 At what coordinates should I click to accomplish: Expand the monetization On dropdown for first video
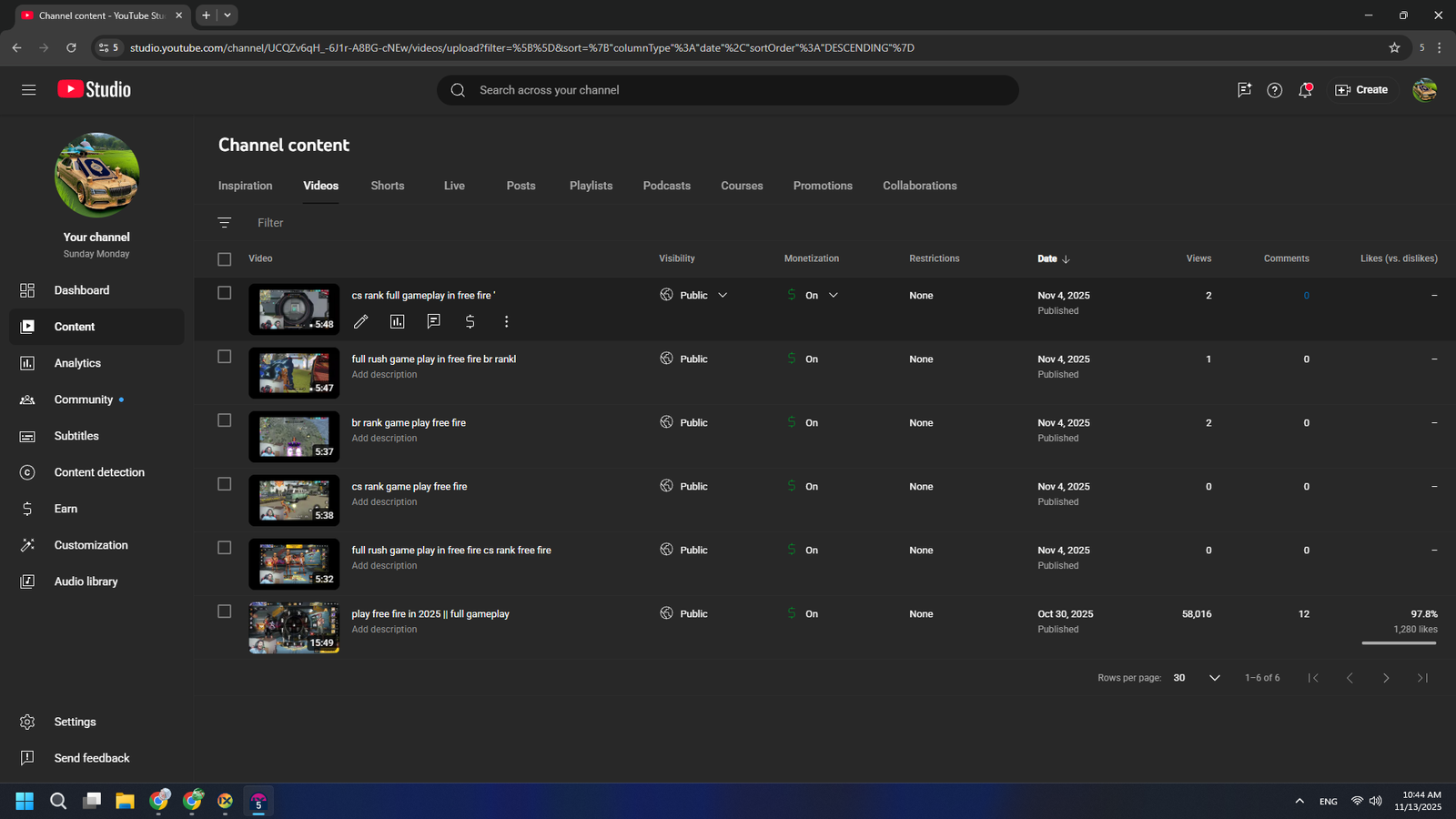click(x=833, y=296)
